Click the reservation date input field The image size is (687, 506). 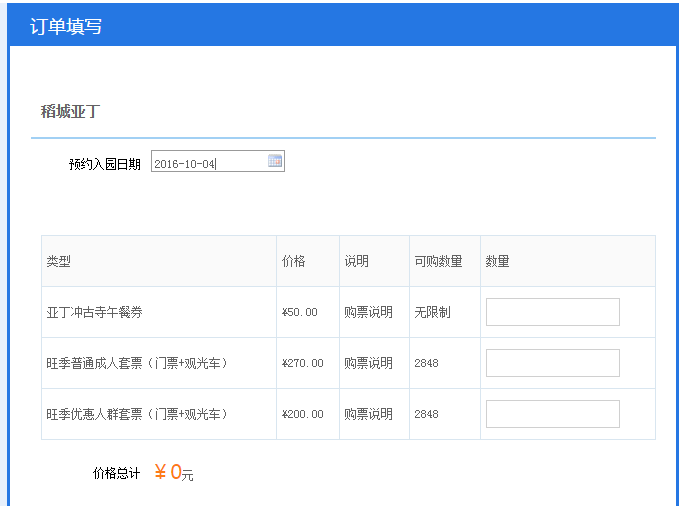tap(218, 161)
